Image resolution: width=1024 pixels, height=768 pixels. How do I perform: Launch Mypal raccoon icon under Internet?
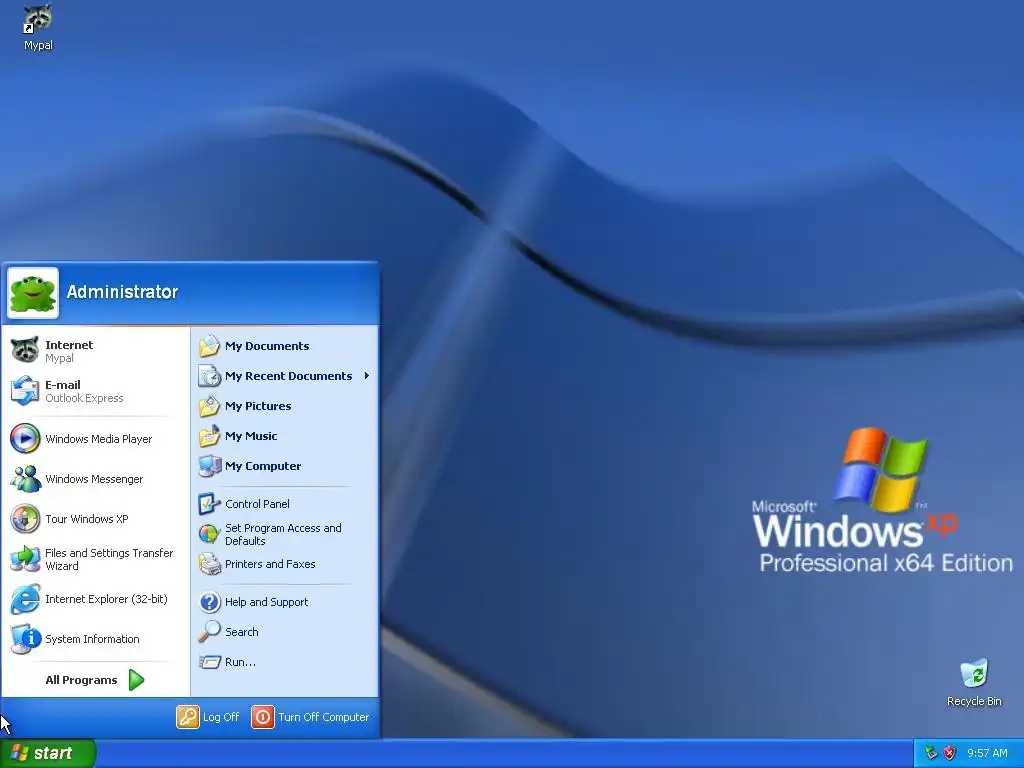point(25,351)
